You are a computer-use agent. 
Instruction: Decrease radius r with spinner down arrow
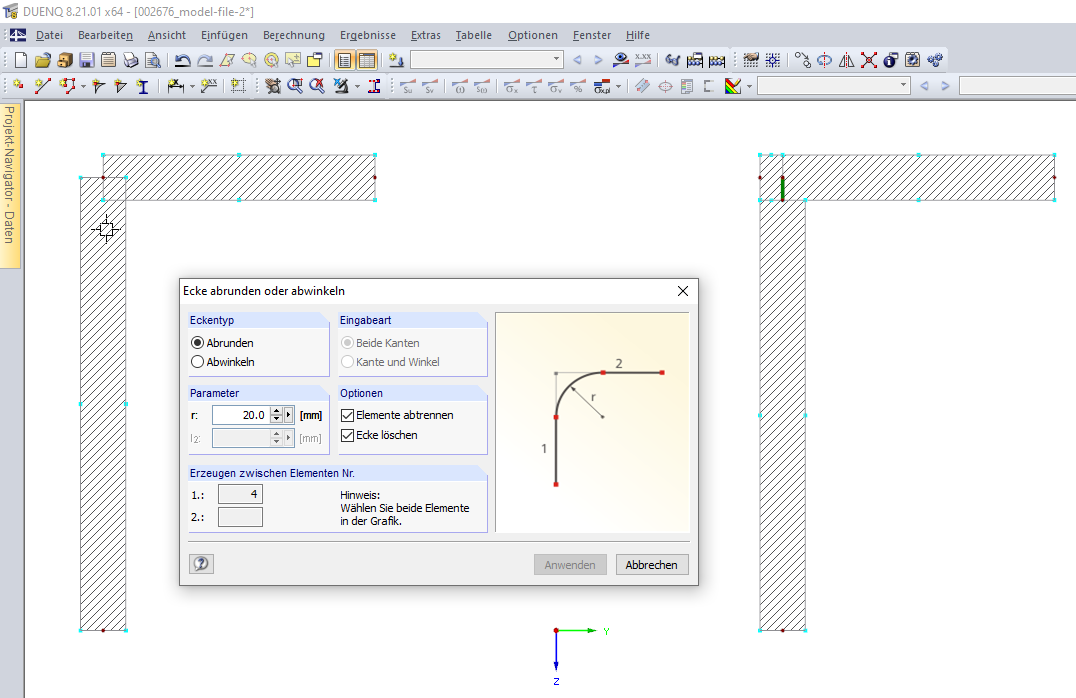(x=276, y=419)
